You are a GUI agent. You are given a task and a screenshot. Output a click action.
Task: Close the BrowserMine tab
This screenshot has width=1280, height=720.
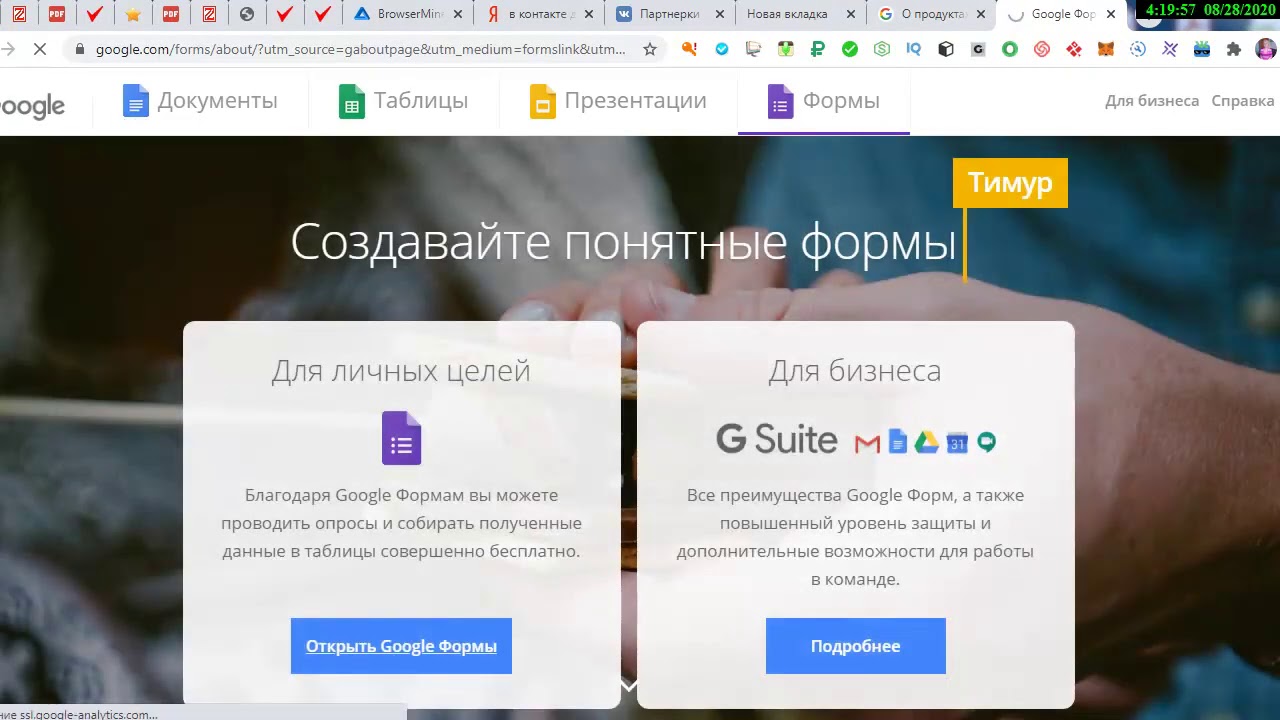(458, 15)
